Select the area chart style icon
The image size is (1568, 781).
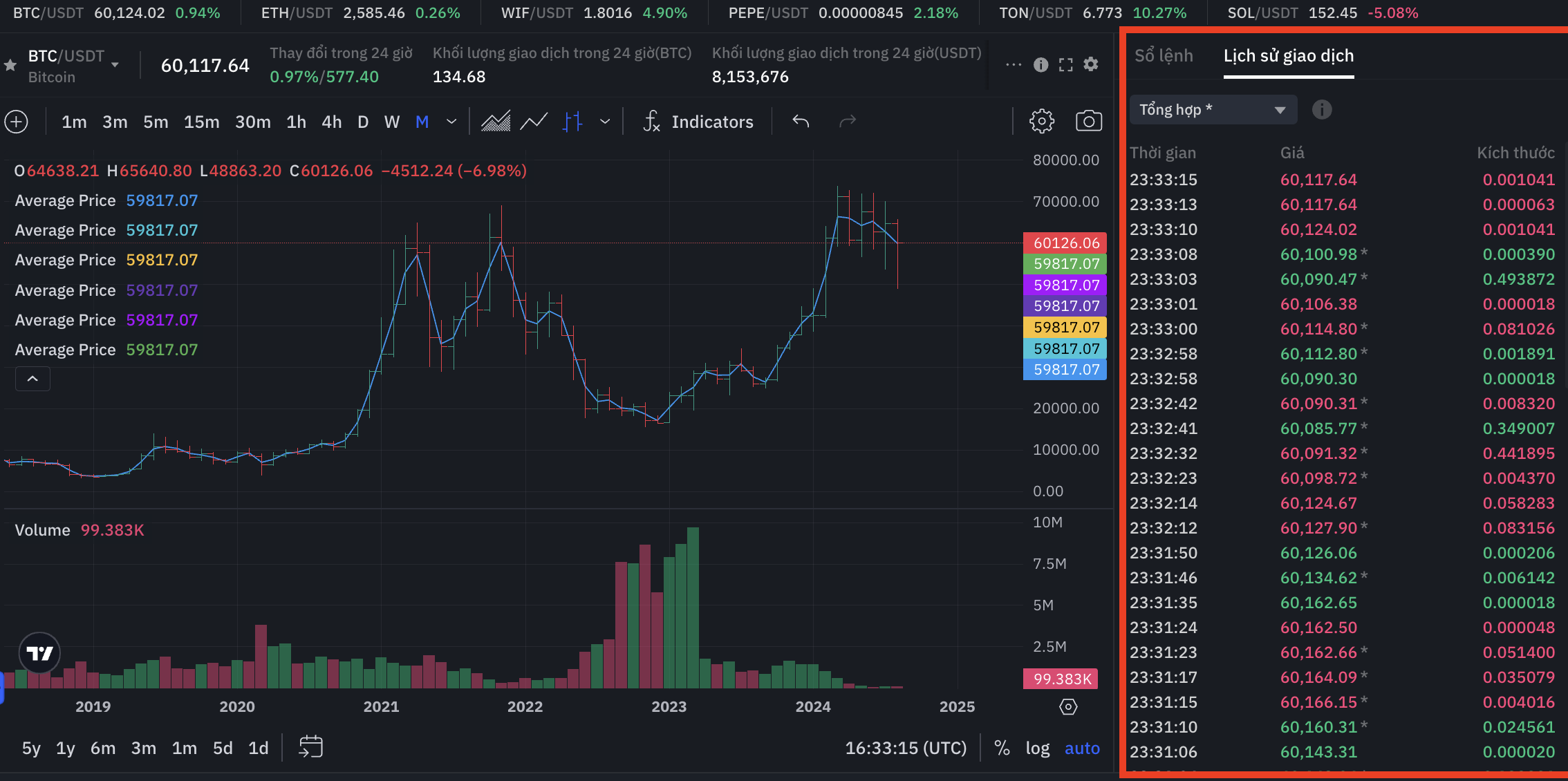click(x=495, y=122)
